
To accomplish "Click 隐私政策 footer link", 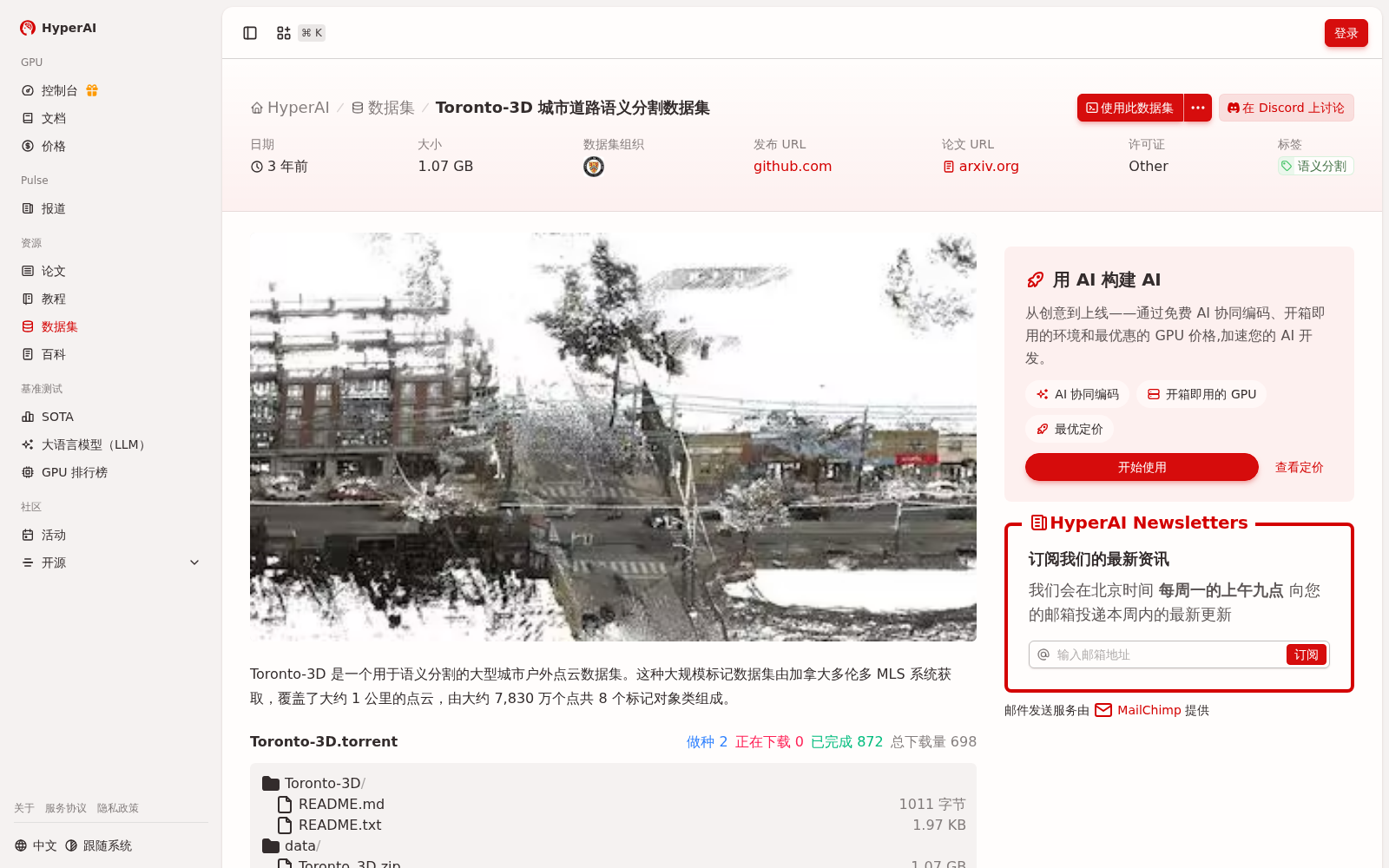I will point(118,808).
